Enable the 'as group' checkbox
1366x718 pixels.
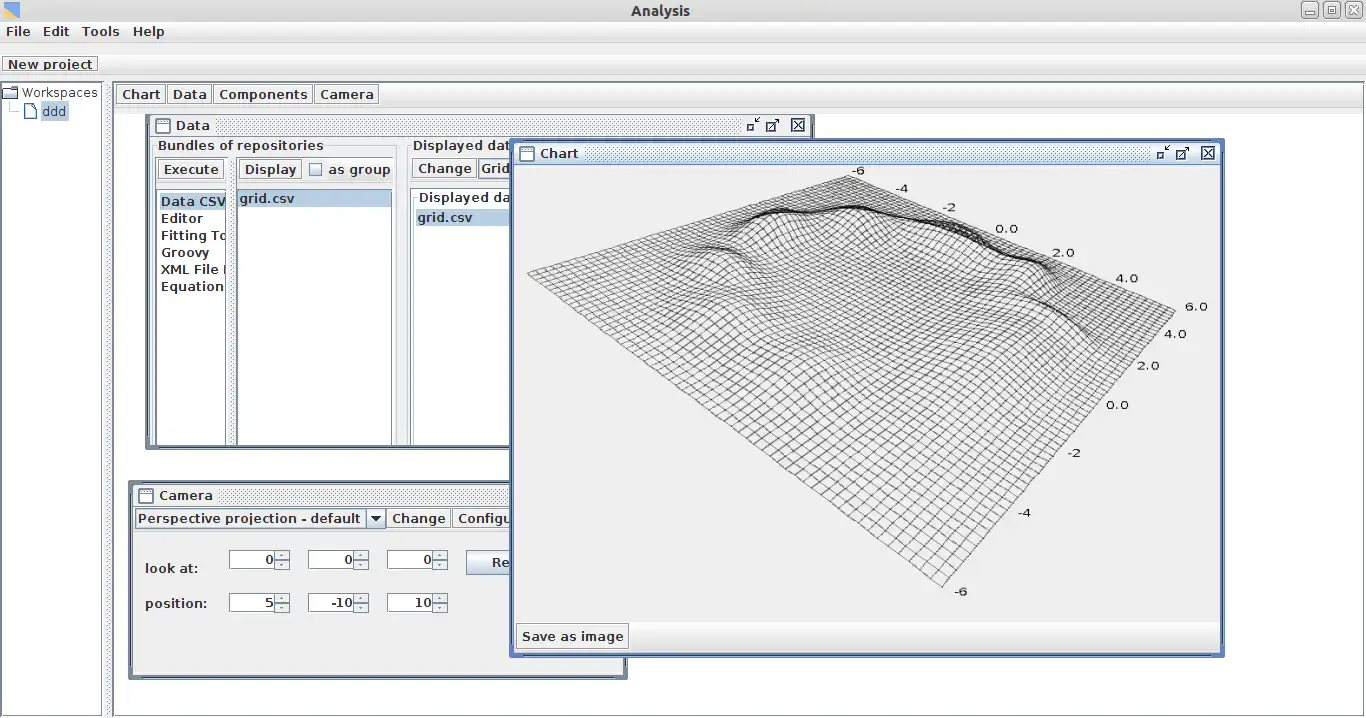pyautogui.click(x=316, y=170)
